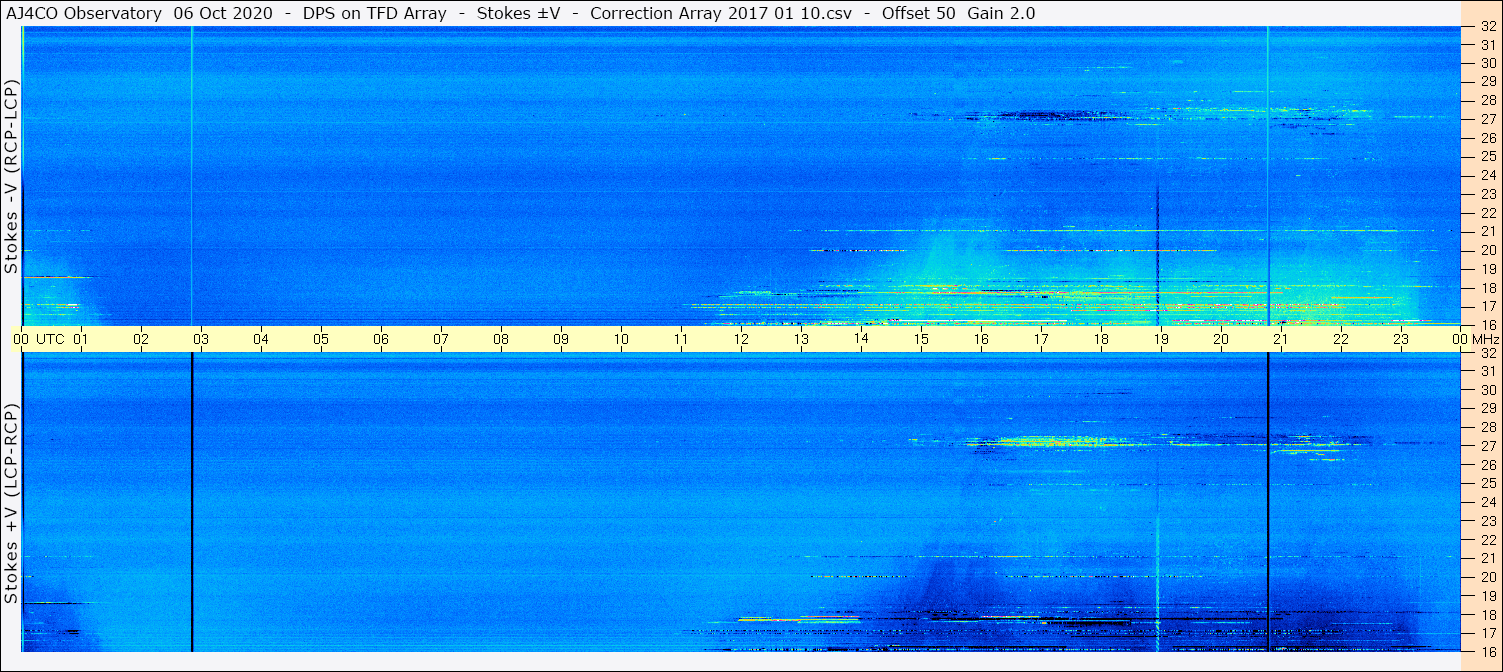Select hour "14" on the UTC axis

coord(861,339)
